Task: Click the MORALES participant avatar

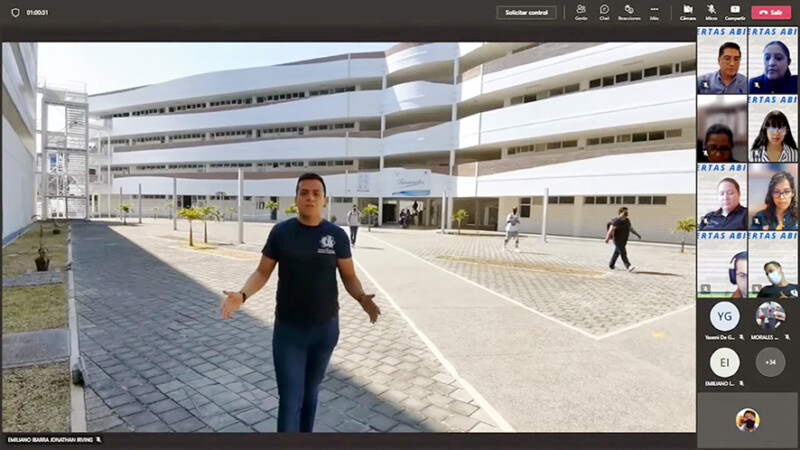Action: point(770,317)
